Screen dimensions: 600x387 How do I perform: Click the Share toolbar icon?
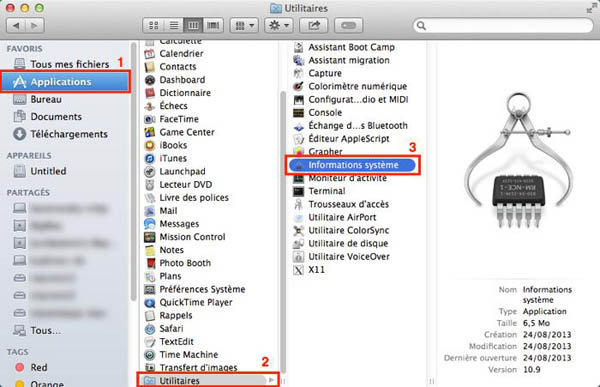point(314,26)
